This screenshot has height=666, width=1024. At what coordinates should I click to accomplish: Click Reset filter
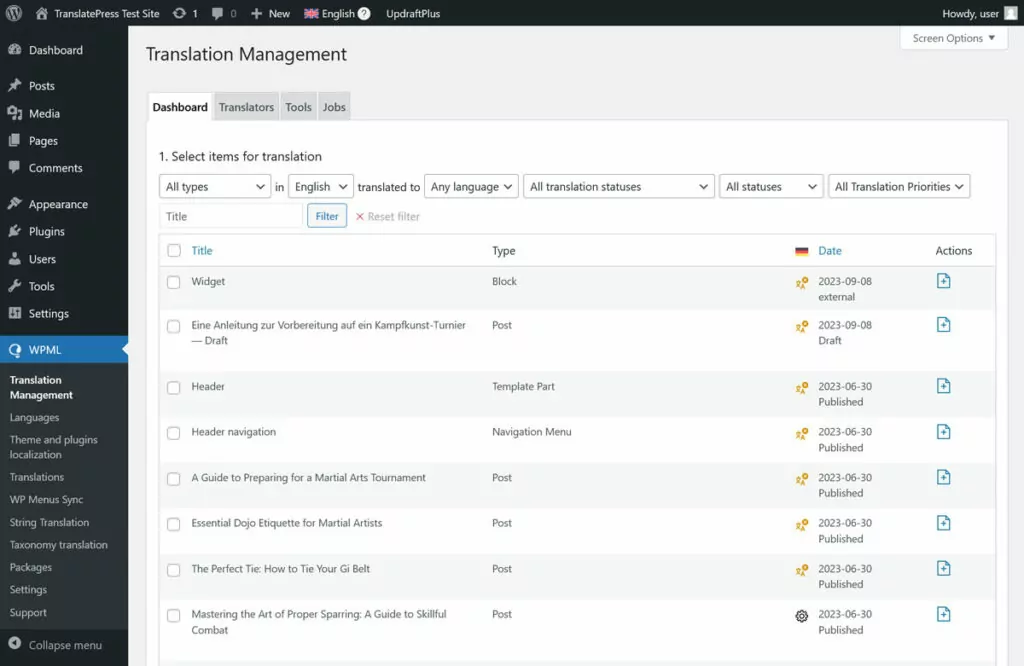(387, 216)
